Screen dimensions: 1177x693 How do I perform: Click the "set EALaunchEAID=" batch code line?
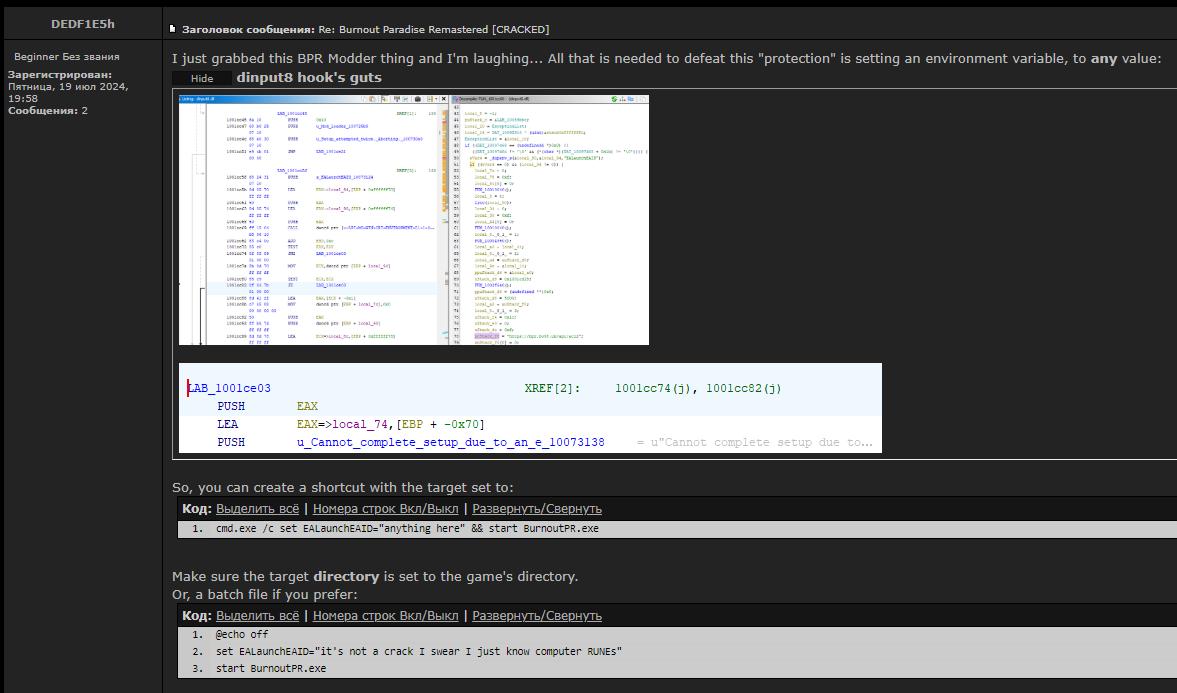point(419,652)
